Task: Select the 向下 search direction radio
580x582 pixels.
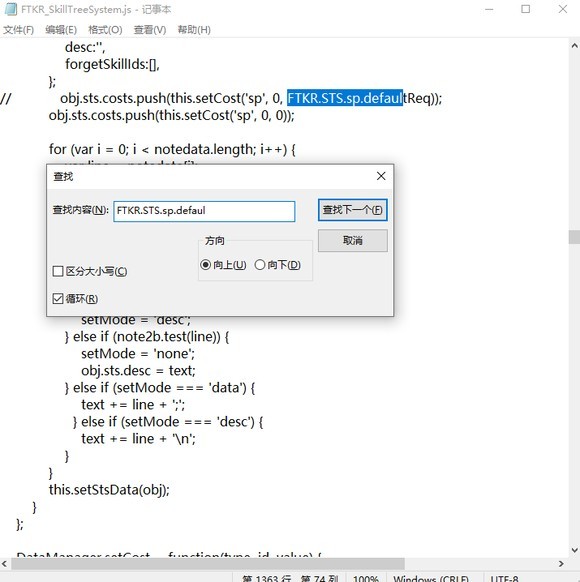Action: [x=260, y=265]
